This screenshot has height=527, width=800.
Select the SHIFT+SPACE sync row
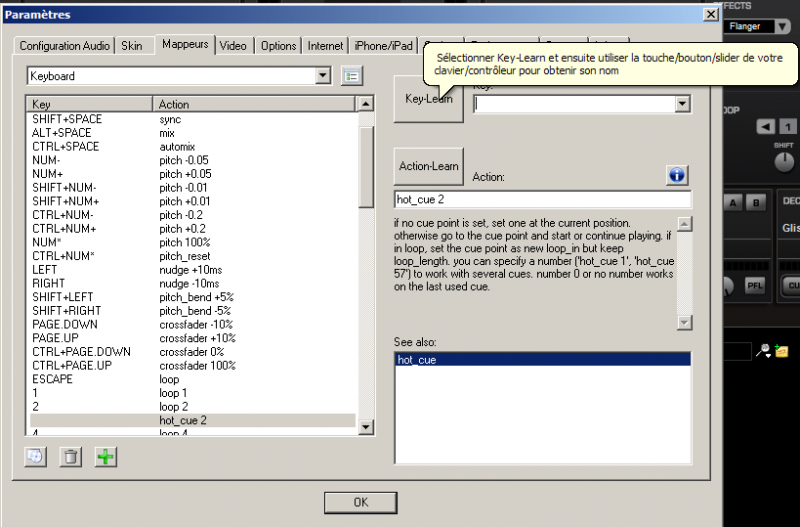tap(192, 119)
